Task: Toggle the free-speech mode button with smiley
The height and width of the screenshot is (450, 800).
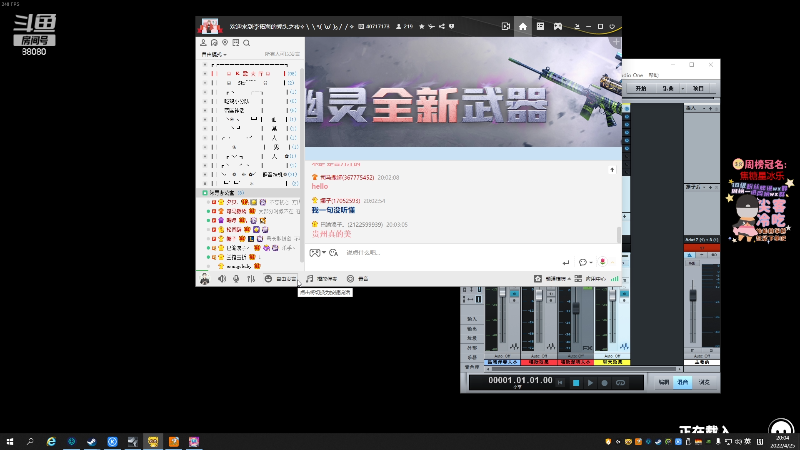Action: tap(280, 279)
